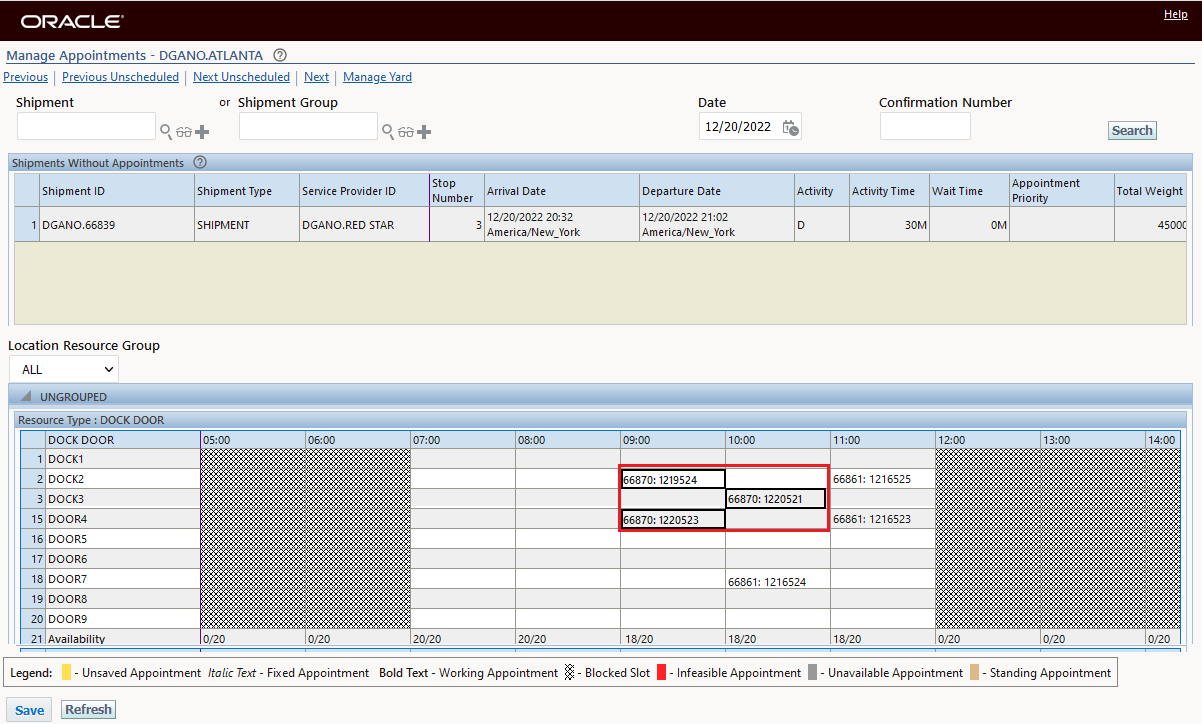Click the plus icon beside Shipment field
Viewport: 1202px width, 724px height.
[202, 132]
